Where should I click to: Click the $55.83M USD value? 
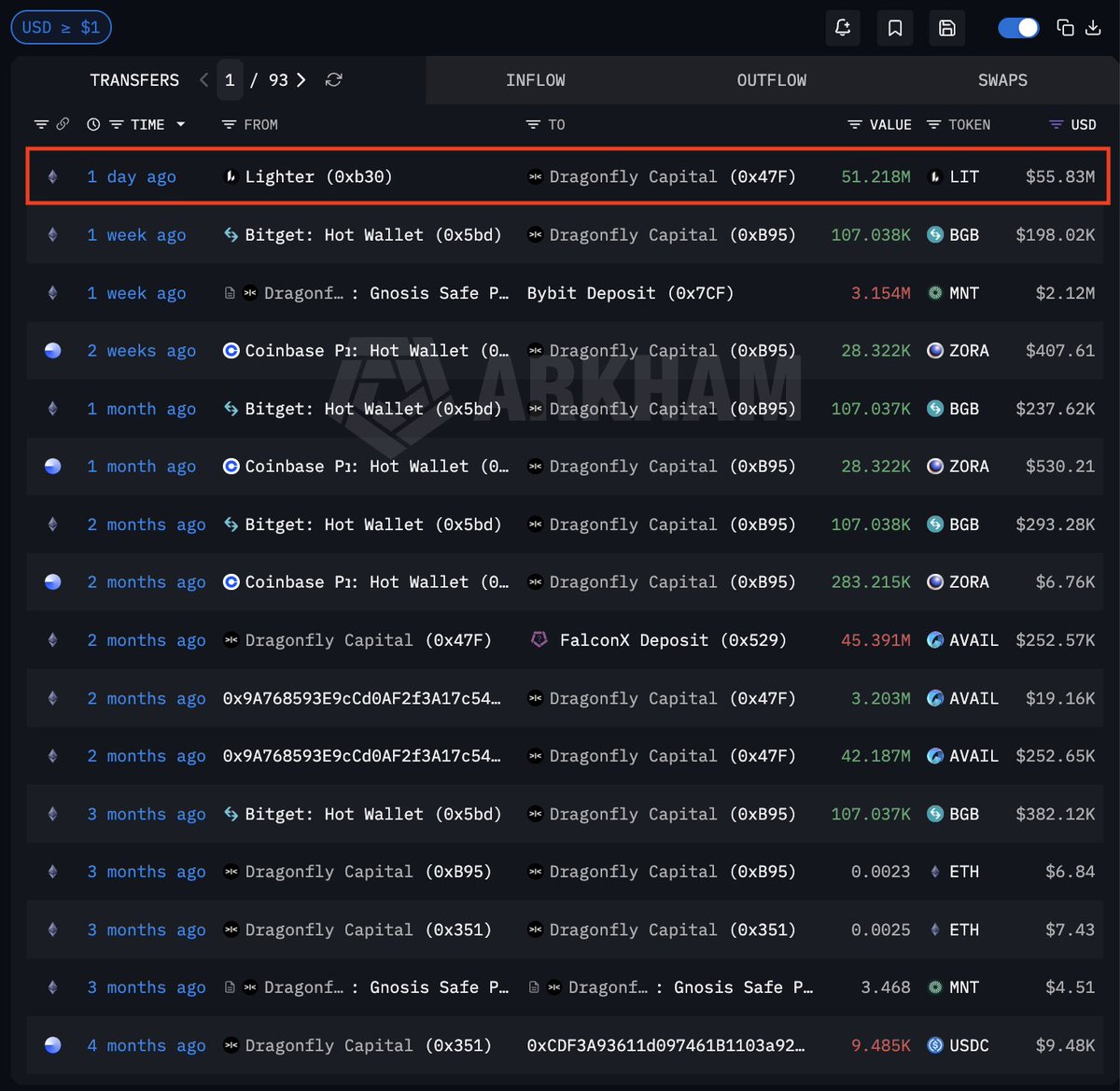tap(1060, 176)
